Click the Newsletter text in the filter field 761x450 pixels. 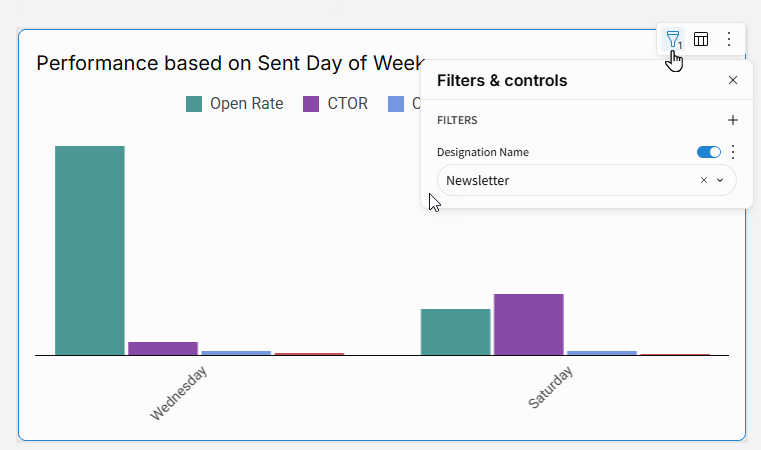point(478,180)
